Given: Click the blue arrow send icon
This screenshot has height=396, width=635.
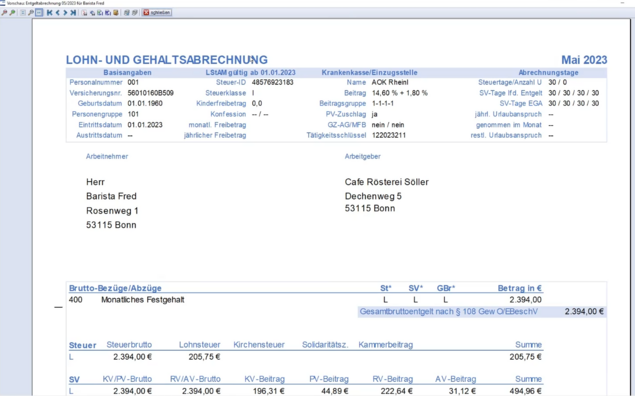Looking at the screenshot, I should (92, 13).
